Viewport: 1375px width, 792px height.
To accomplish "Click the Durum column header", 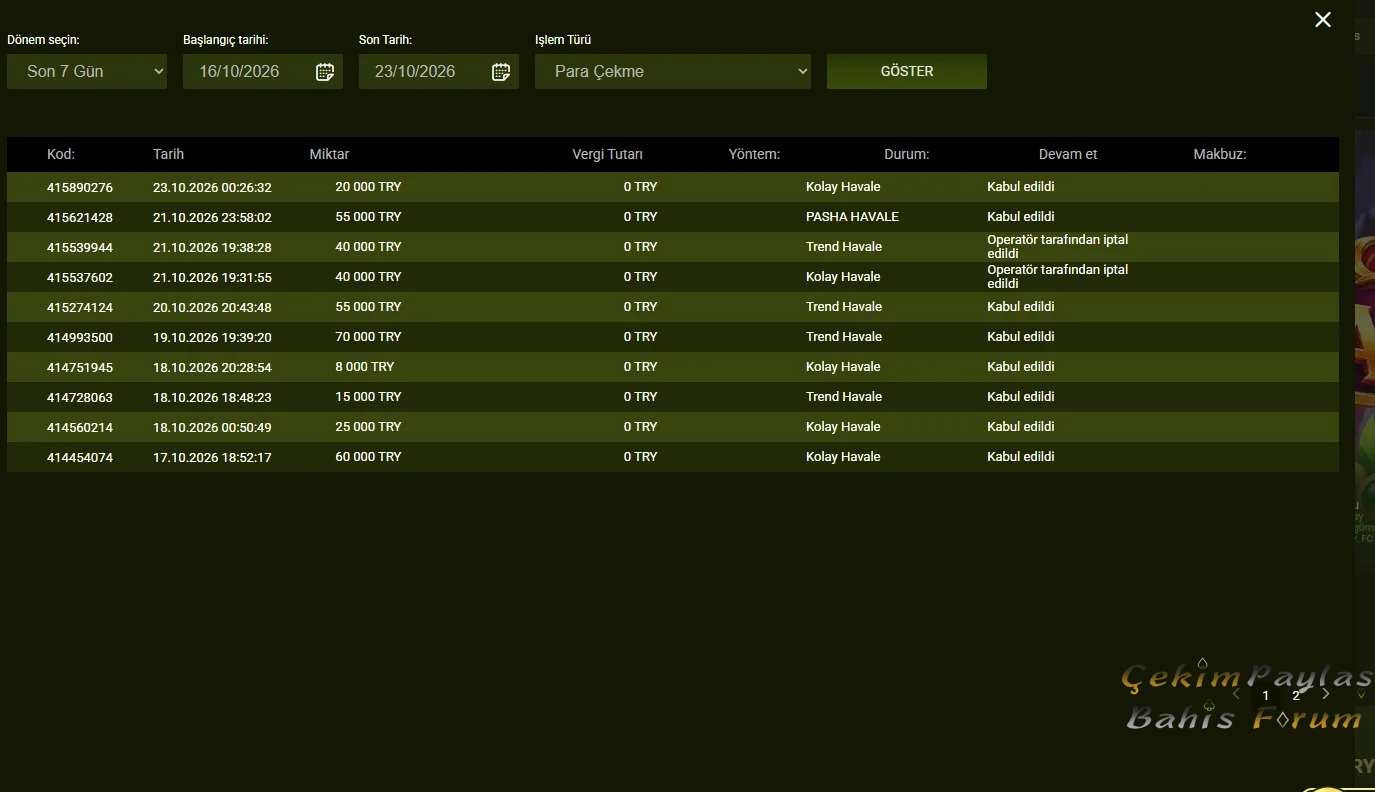I will tap(907, 154).
